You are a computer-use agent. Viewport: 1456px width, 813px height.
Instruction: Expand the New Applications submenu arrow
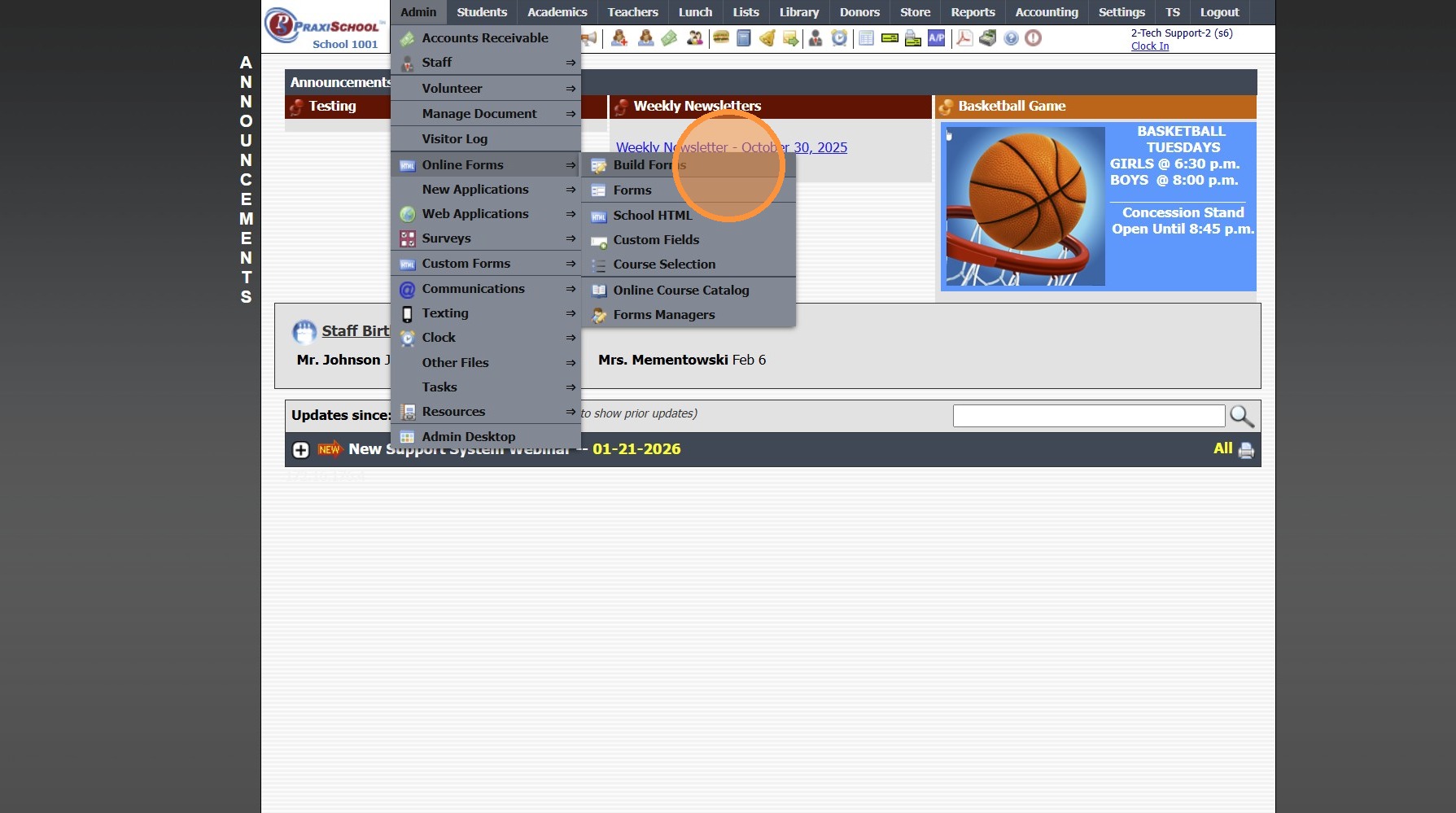[x=571, y=190]
